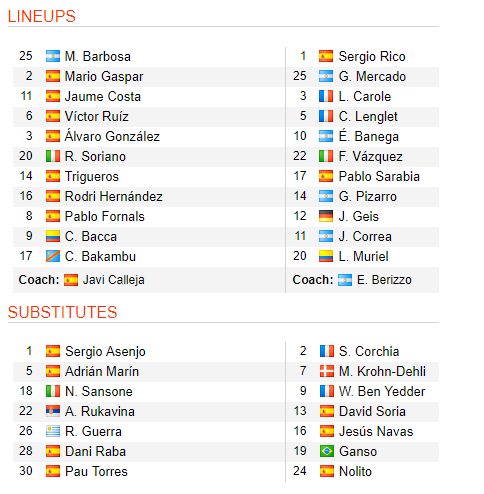
Task: Click Uruguay flag next to R. Guerra
Action: 53,431
